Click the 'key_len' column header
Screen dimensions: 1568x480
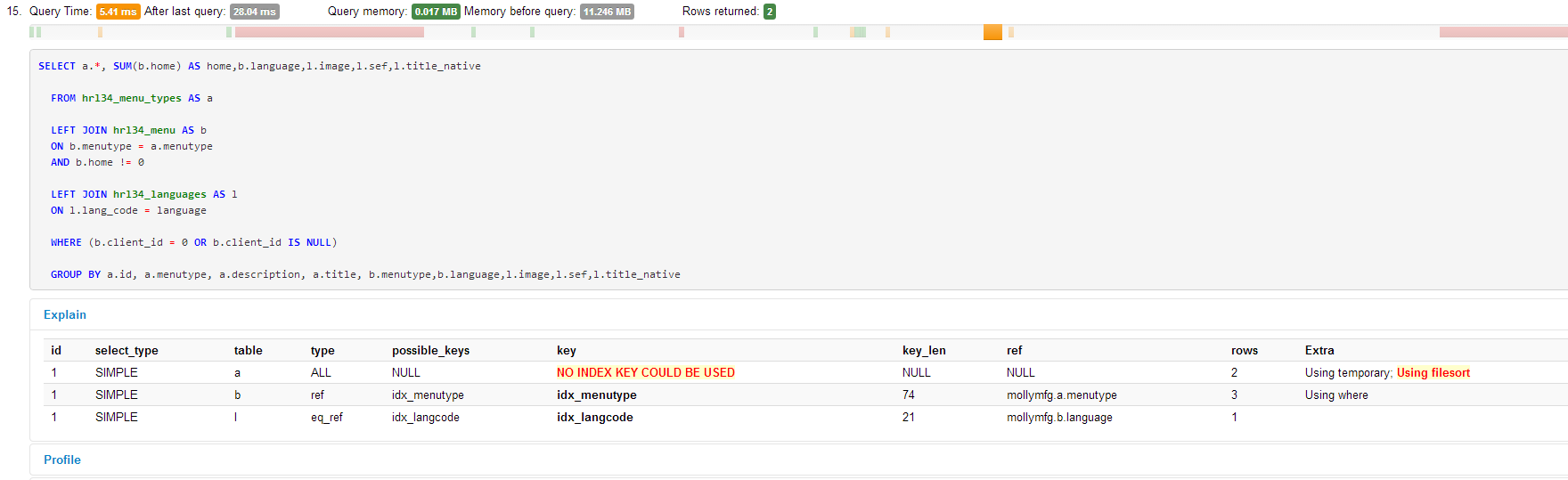[924, 350]
